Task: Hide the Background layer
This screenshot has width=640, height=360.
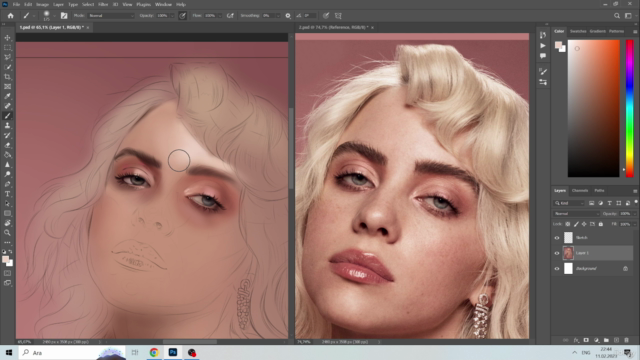Action: [x=557, y=269]
